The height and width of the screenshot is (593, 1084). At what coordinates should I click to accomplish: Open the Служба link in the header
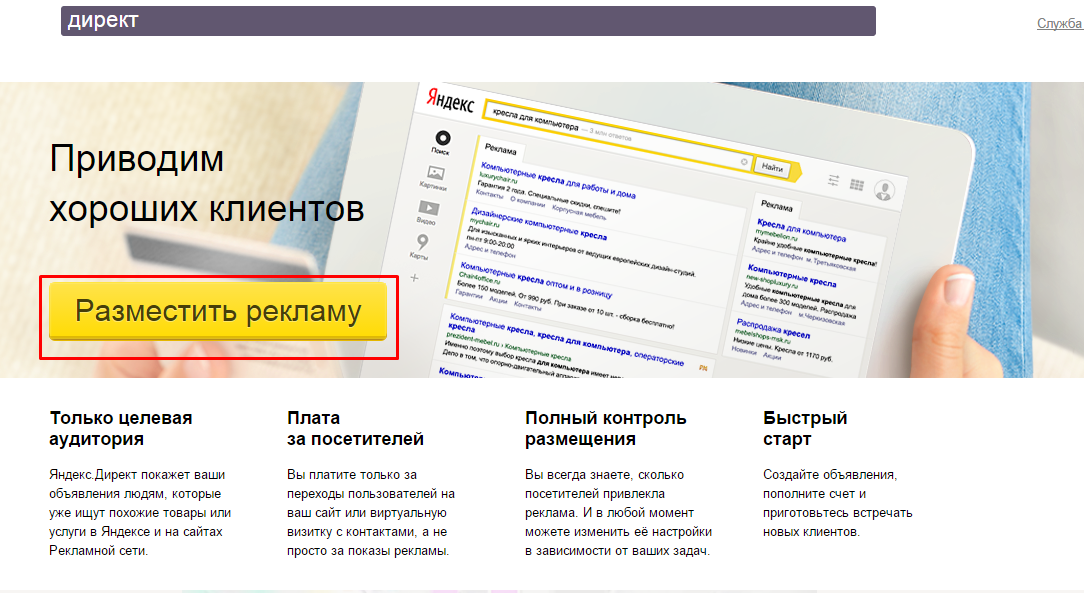[x=1060, y=23]
